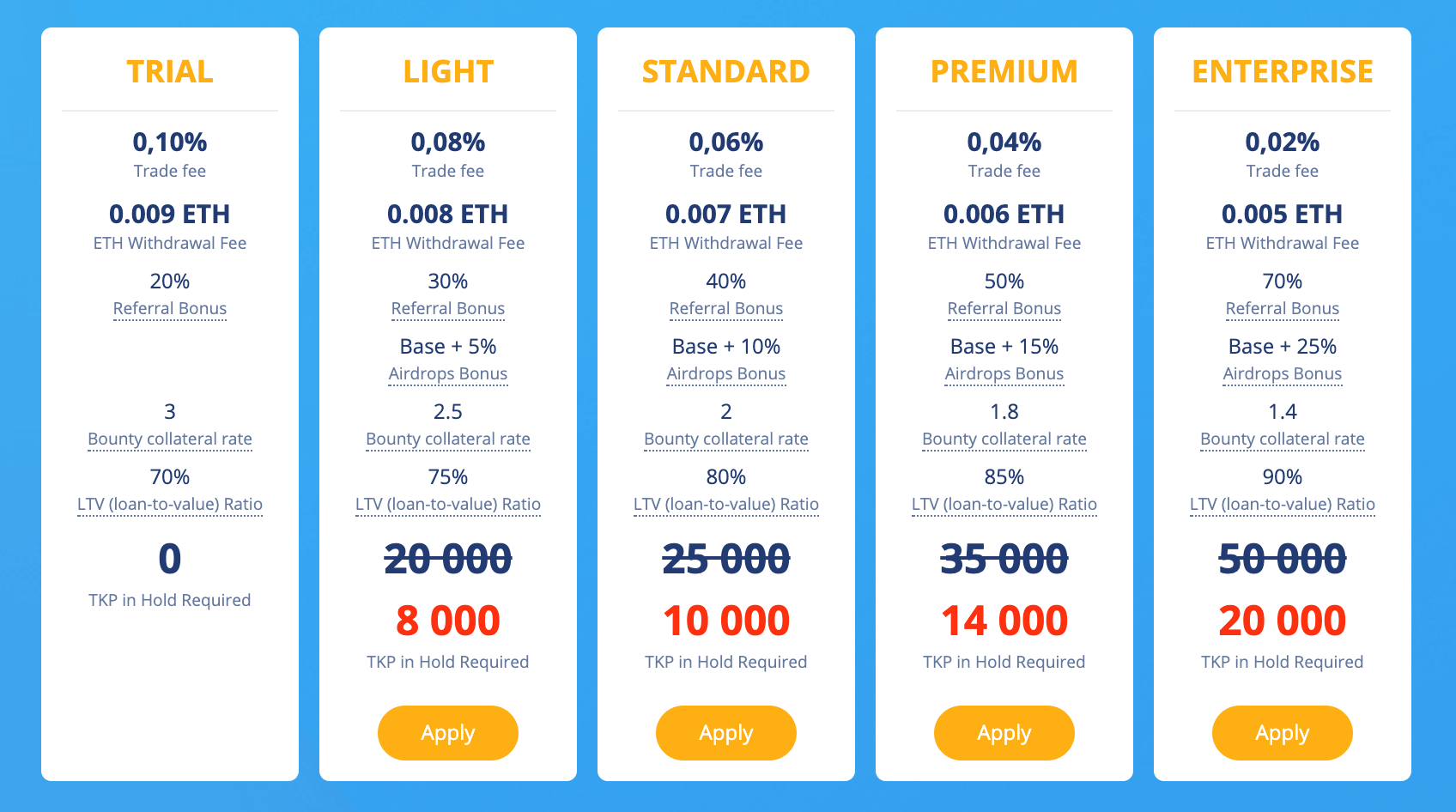Open Airdrops Bonus link in LIGHT card
Image resolution: width=1456 pixels, height=812 pixels.
click(x=448, y=373)
